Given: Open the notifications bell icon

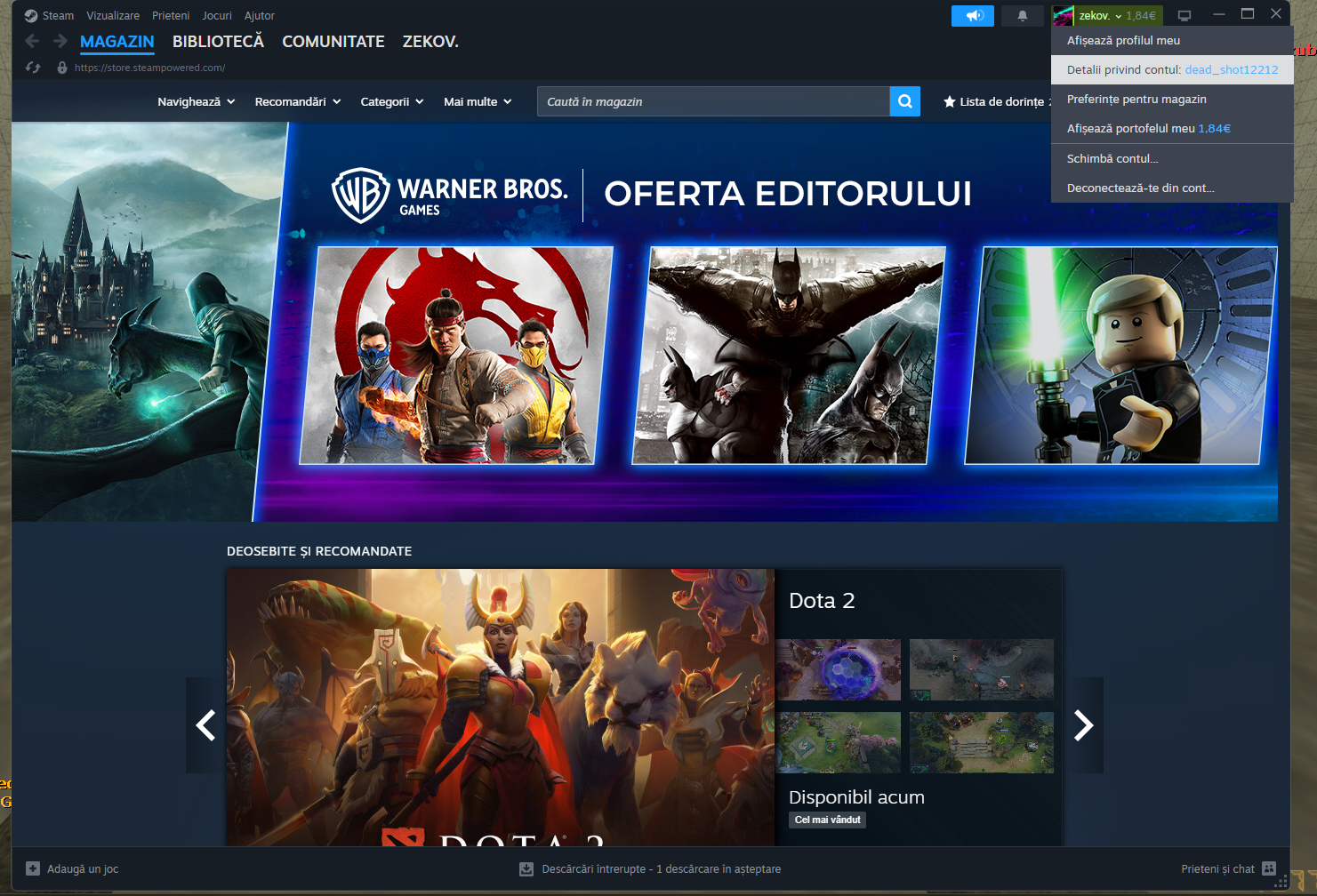Looking at the screenshot, I should (x=1022, y=16).
